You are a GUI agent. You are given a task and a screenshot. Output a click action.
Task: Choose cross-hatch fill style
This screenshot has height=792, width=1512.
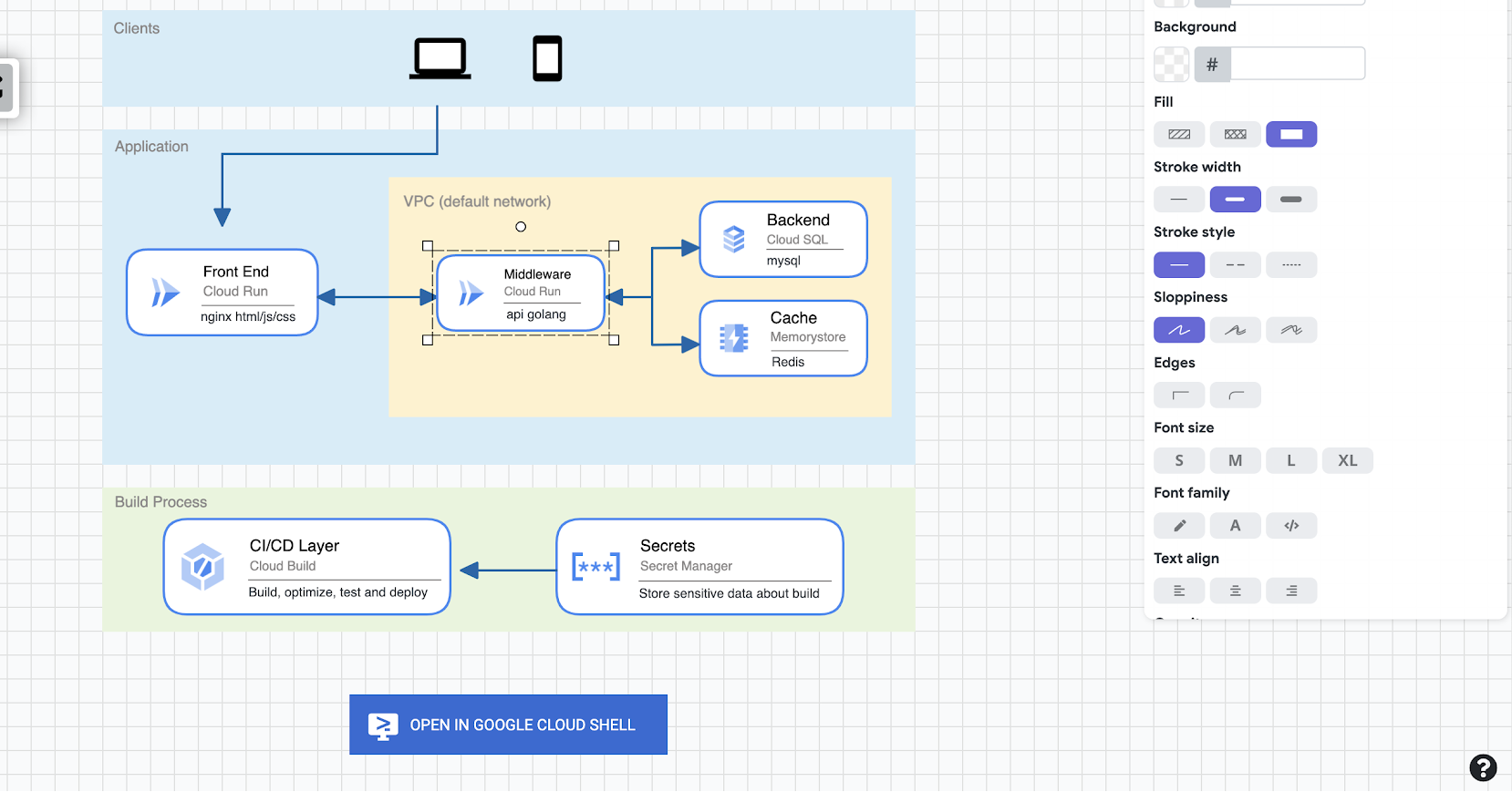pos(1236,134)
